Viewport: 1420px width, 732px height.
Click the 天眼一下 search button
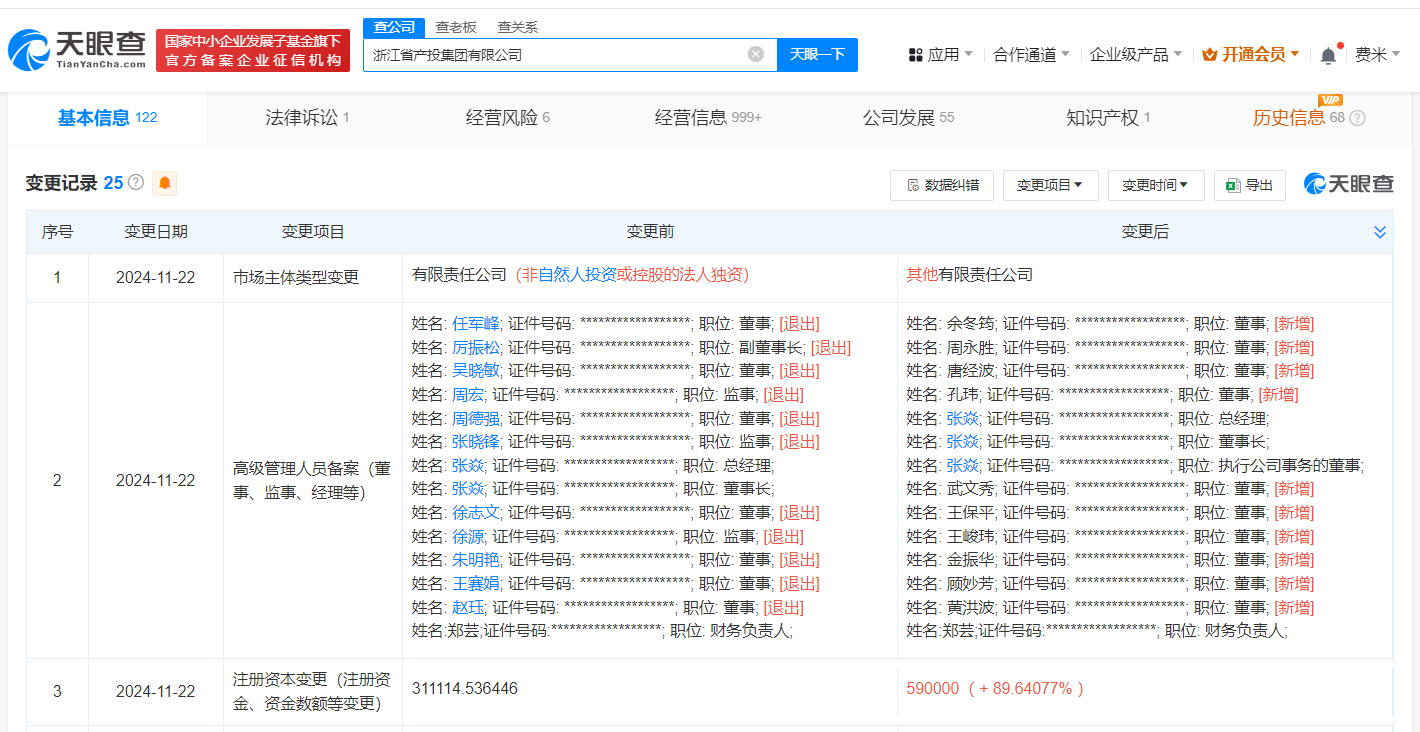[x=817, y=54]
